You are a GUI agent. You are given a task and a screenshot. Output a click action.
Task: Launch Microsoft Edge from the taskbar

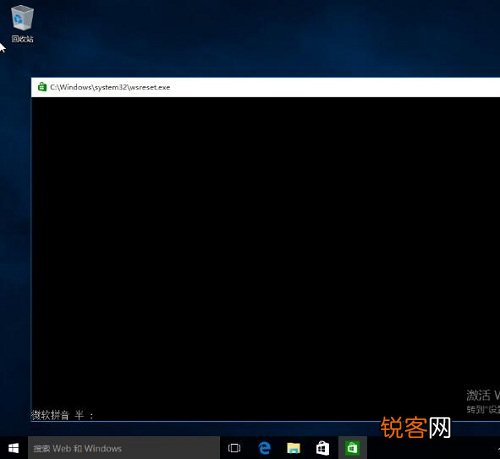coord(264,448)
